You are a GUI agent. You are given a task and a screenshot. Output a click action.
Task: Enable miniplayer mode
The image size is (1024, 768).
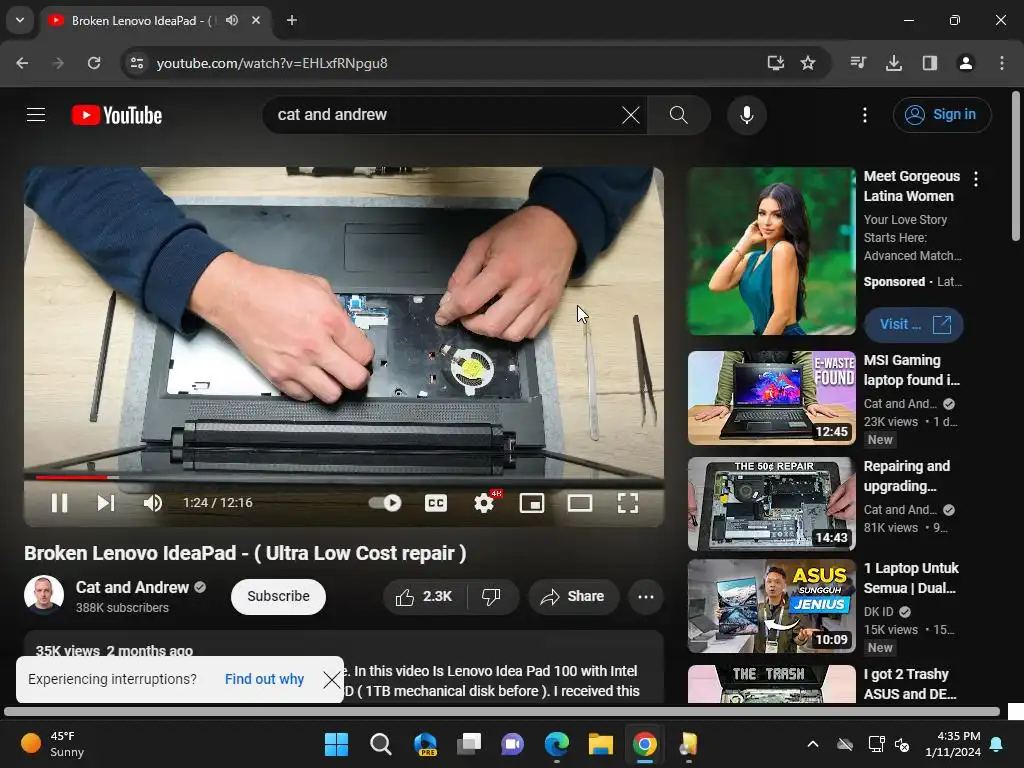(x=532, y=503)
